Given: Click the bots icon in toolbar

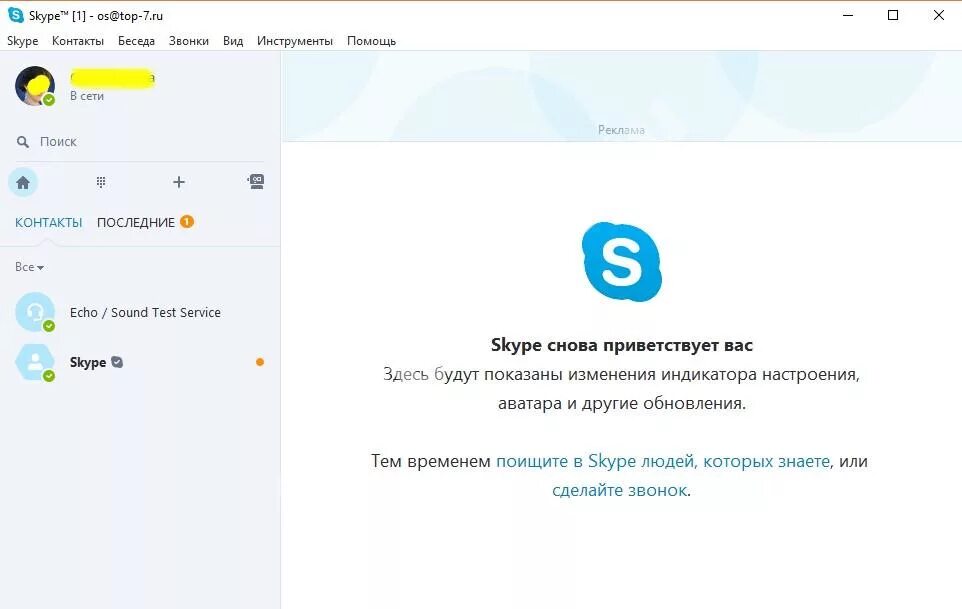Looking at the screenshot, I should coord(256,182).
